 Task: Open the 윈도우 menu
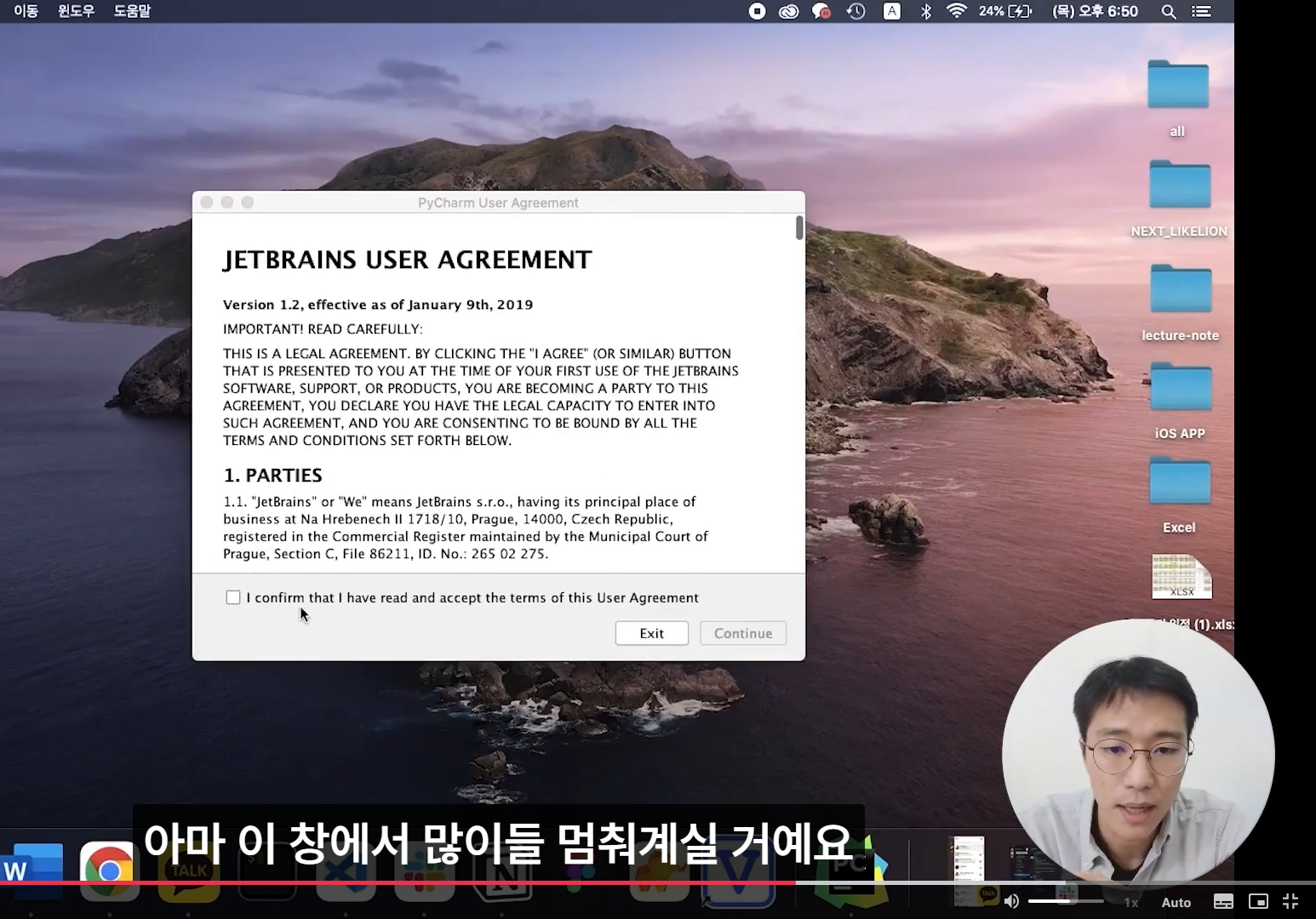click(77, 11)
